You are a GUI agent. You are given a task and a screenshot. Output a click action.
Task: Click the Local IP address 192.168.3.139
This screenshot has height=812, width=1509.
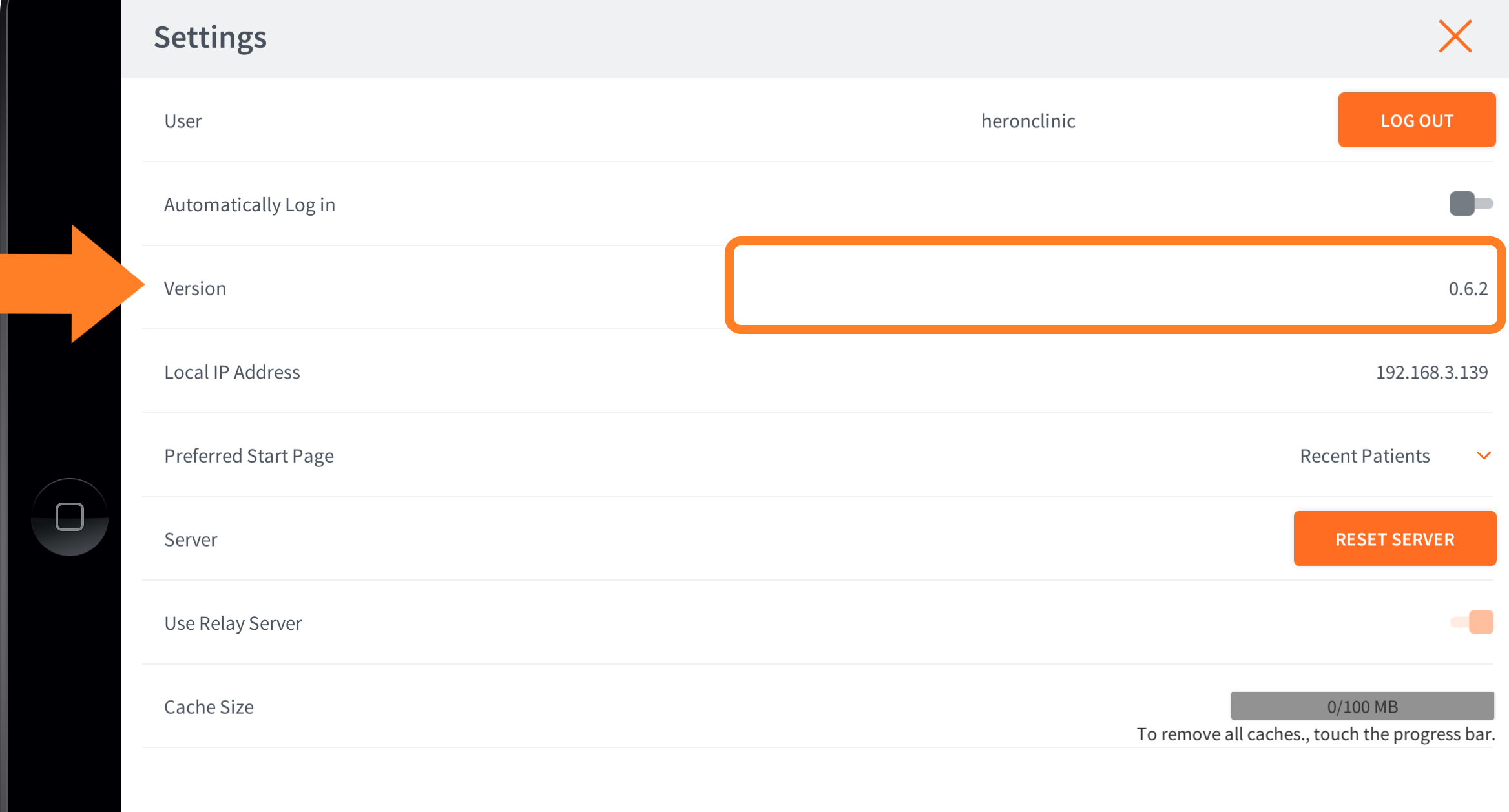[x=1431, y=372]
